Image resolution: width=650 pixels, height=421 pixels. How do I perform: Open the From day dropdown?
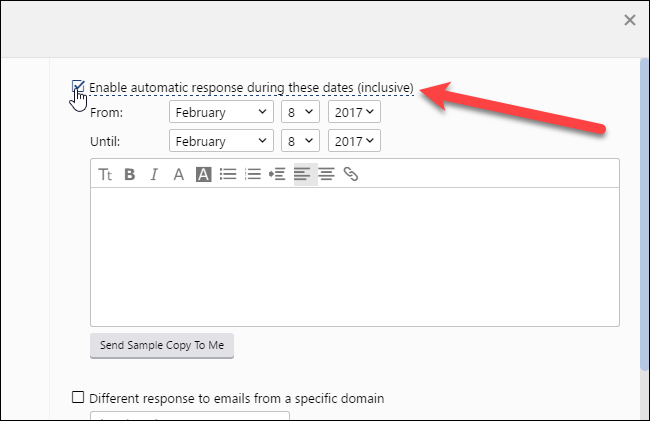coord(300,112)
